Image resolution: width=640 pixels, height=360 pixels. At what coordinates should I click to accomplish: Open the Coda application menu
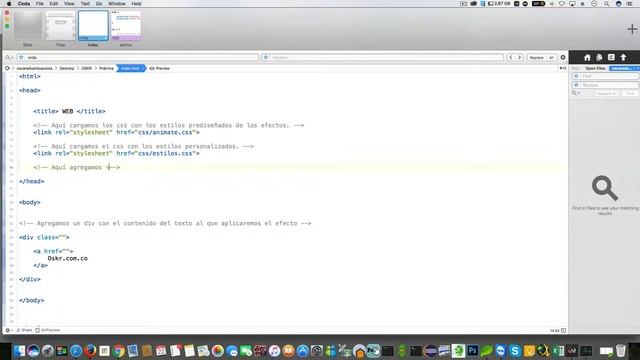[24, 4]
